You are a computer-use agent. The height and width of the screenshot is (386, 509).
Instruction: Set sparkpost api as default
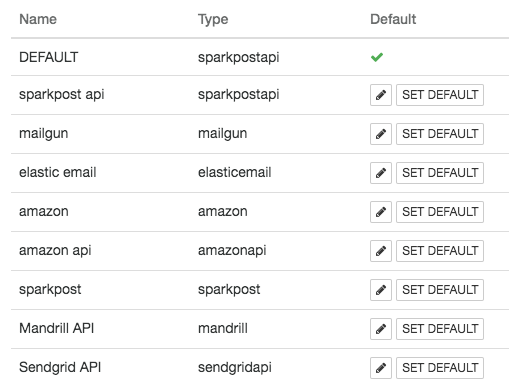point(440,95)
